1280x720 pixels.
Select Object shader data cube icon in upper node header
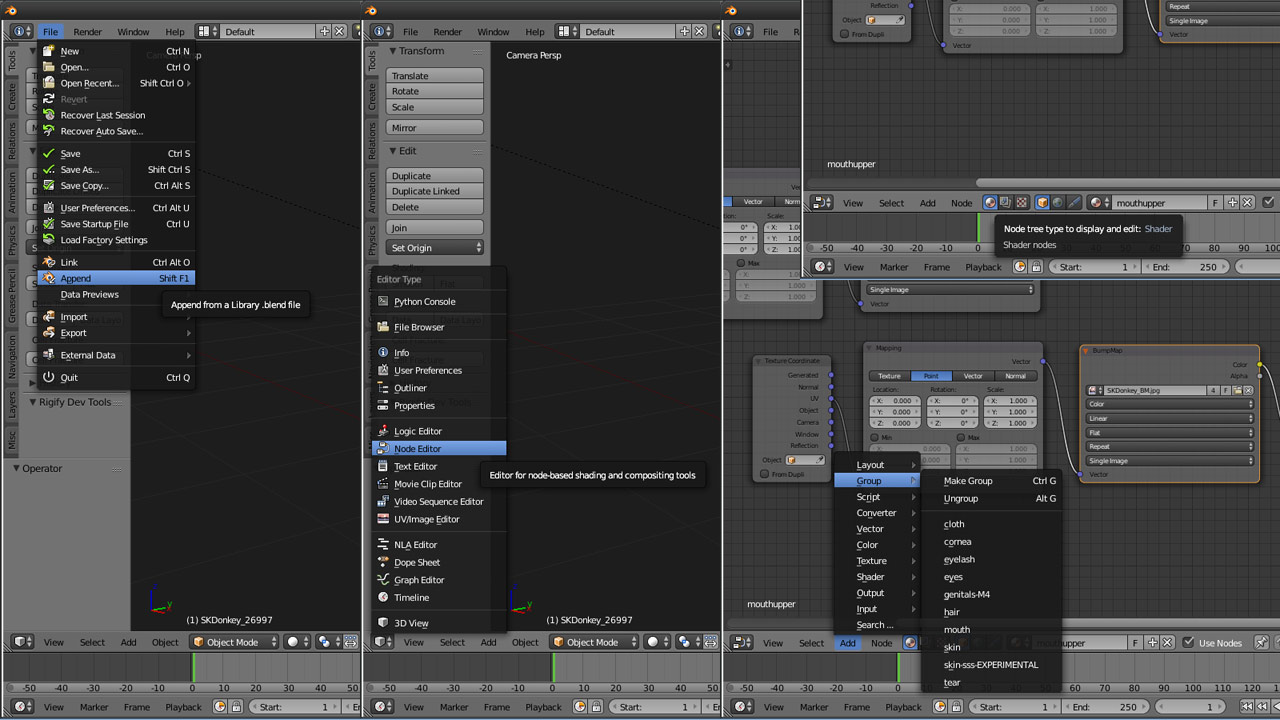point(1042,202)
